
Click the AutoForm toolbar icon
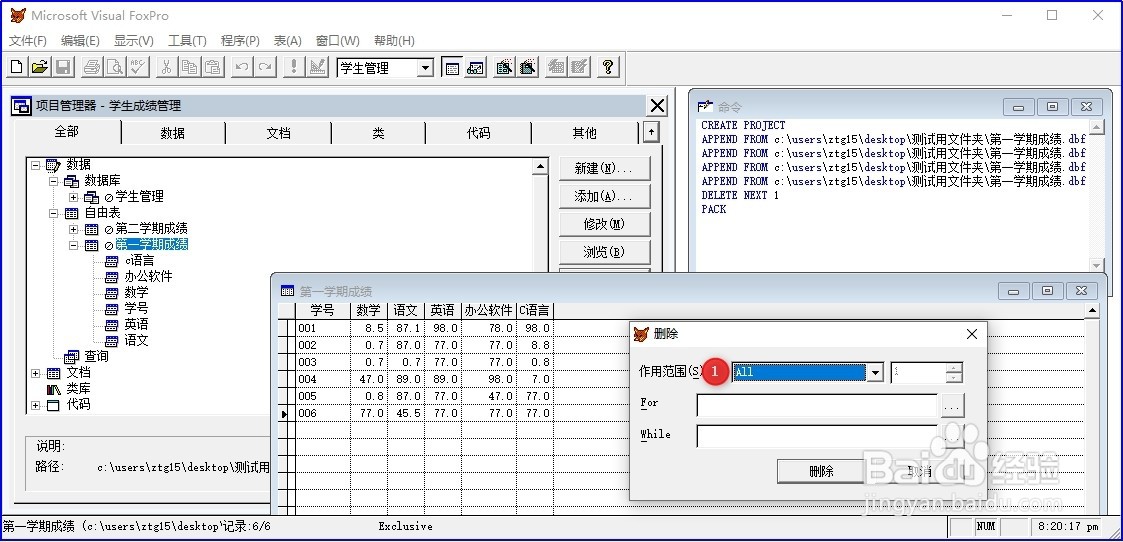pyautogui.click(x=556, y=67)
